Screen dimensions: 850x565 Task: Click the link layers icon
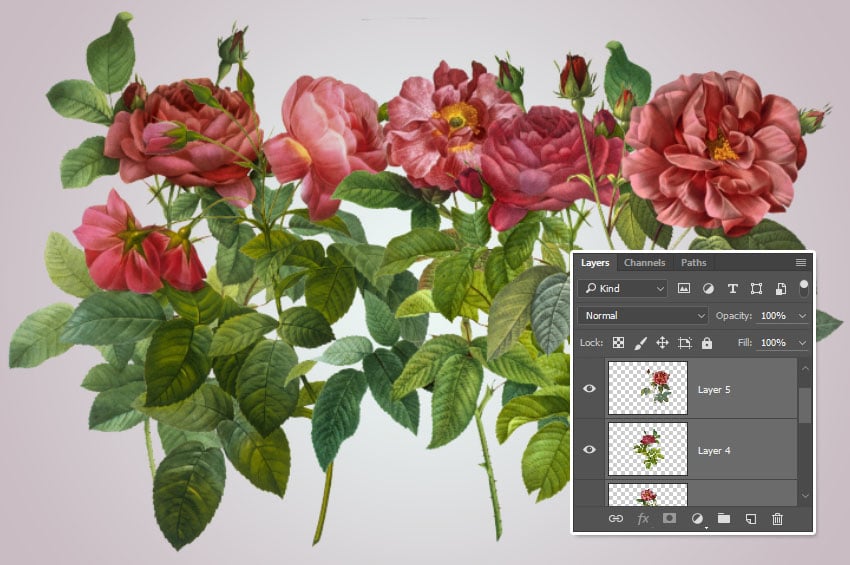[616, 519]
